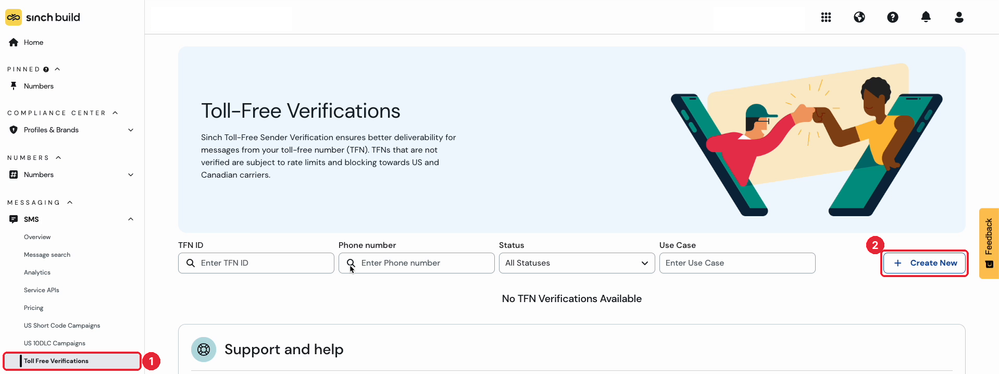
Task: Open the notifications bell
Action: coord(926,17)
